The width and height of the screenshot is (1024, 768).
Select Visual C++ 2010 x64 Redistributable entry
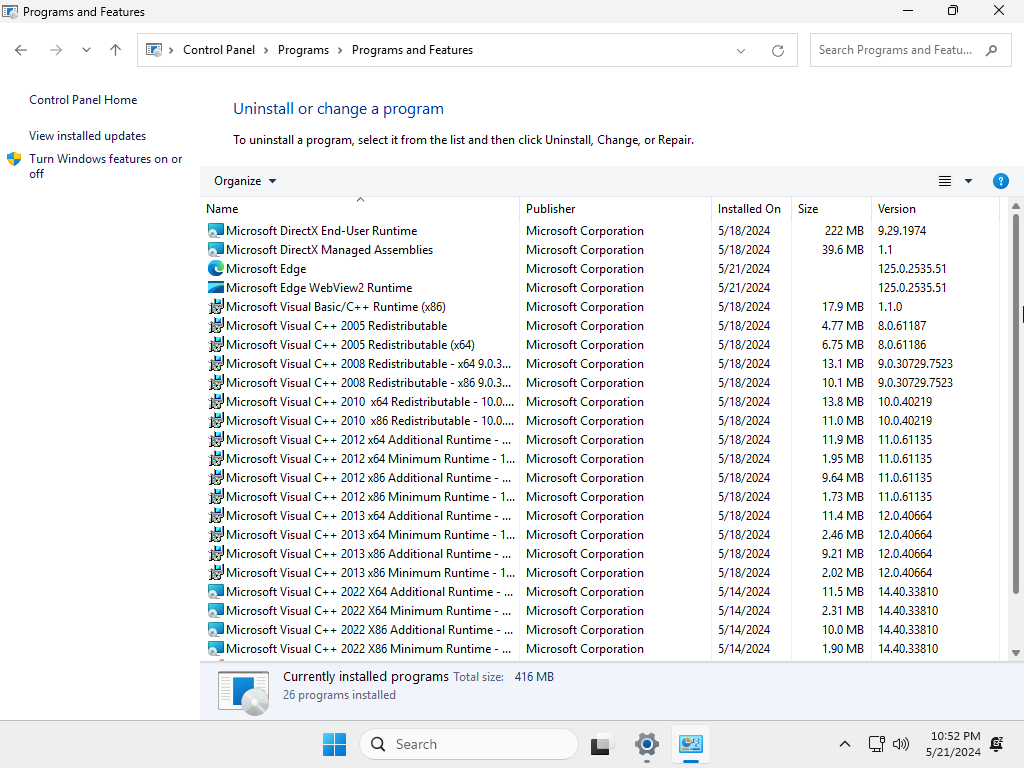pyautogui.click(x=370, y=402)
